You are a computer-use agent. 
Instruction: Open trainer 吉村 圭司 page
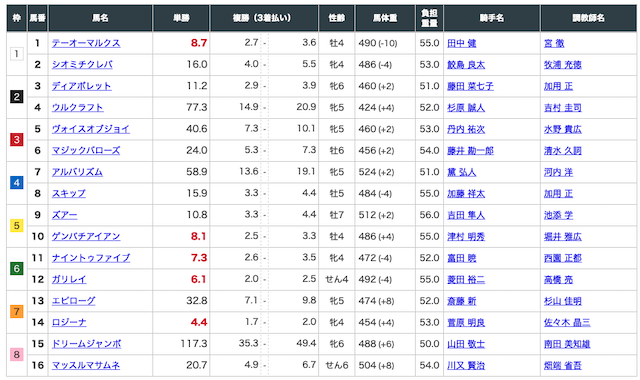(x=563, y=108)
